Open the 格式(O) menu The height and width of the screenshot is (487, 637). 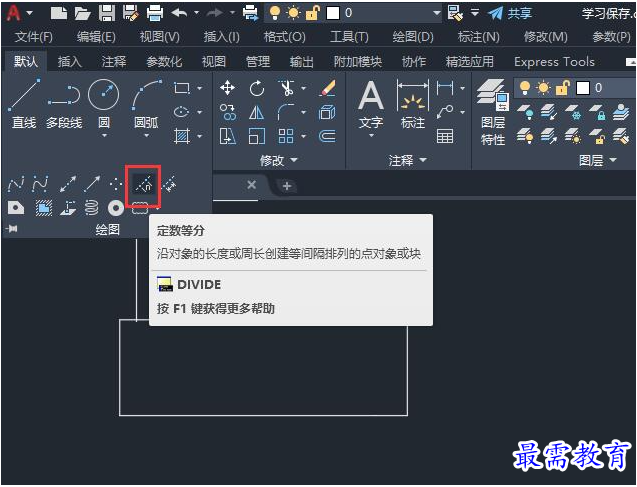[284, 37]
